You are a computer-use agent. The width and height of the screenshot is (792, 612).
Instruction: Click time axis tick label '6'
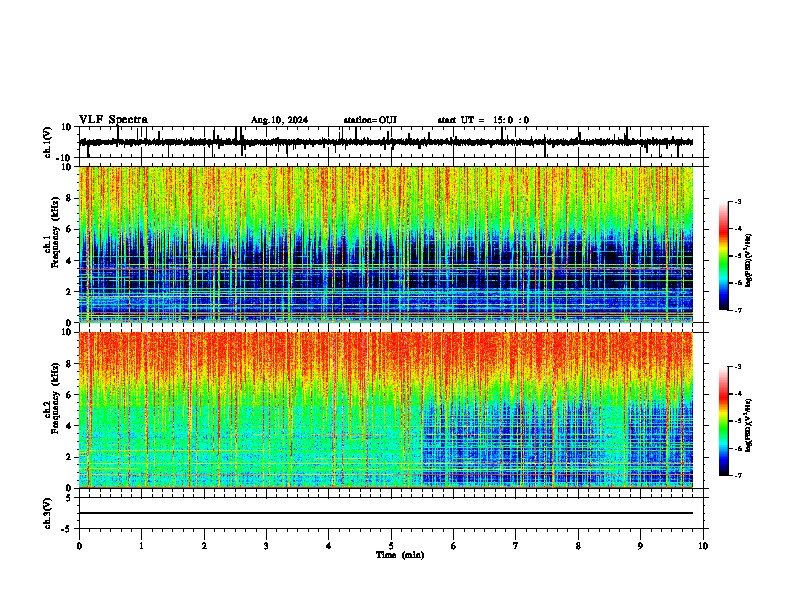pyautogui.click(x=453, y=546)
